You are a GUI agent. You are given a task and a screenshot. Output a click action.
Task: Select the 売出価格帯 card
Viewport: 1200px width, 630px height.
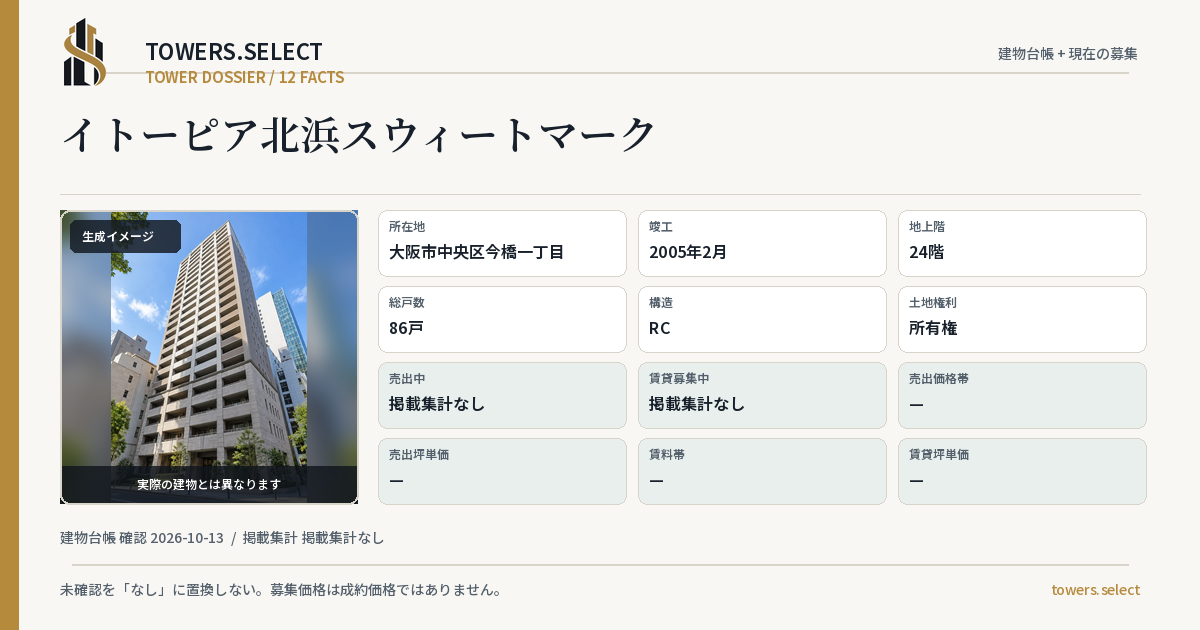click(1022, 395)
